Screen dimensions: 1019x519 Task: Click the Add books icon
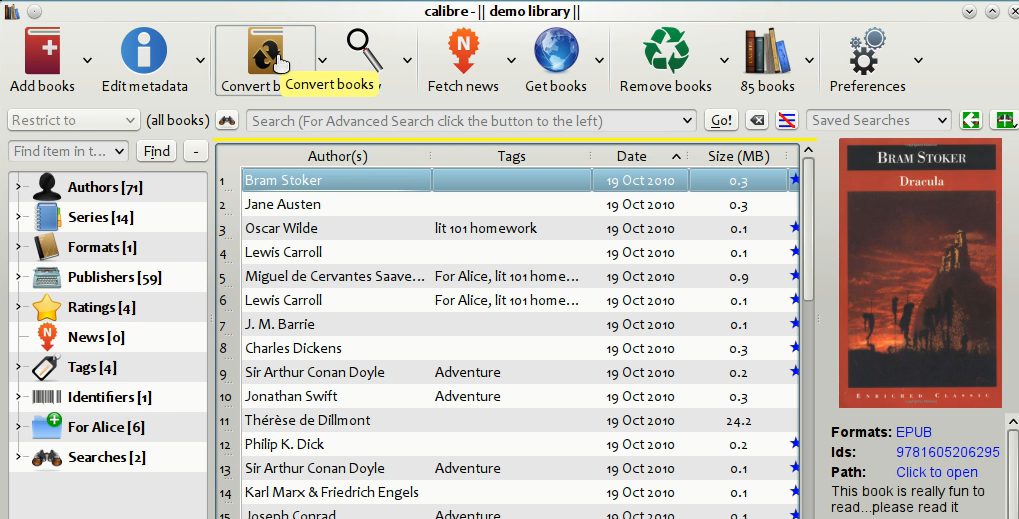[42, 51]
